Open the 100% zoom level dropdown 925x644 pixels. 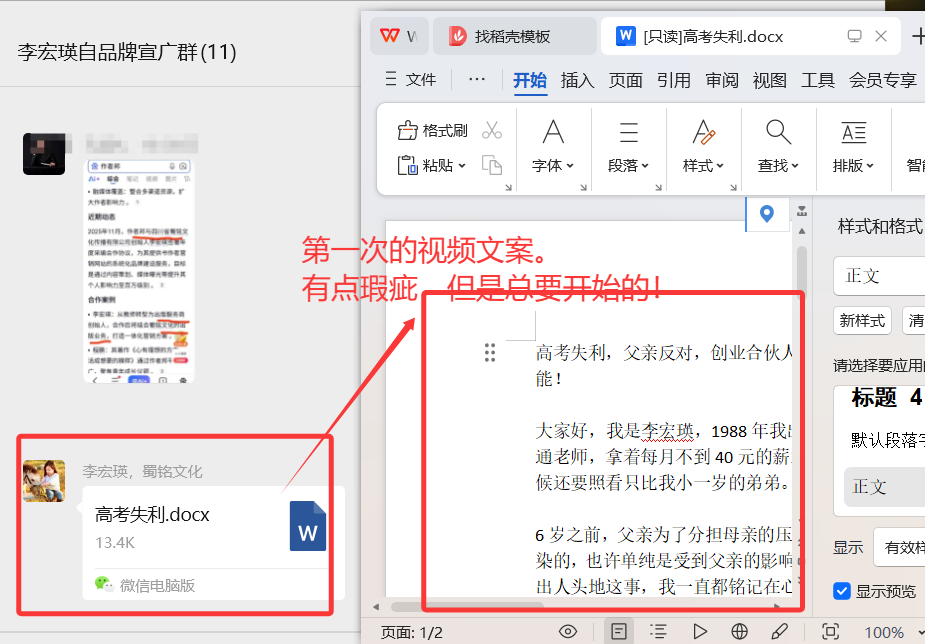coord(891,632)
